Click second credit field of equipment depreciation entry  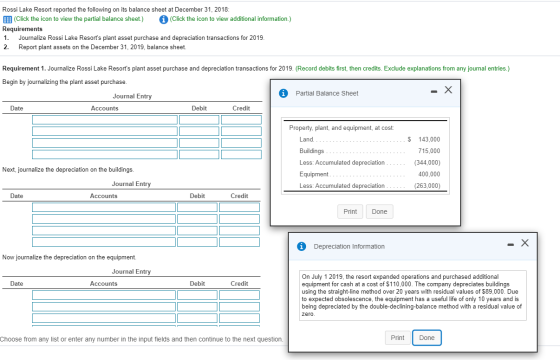point(239,306)
